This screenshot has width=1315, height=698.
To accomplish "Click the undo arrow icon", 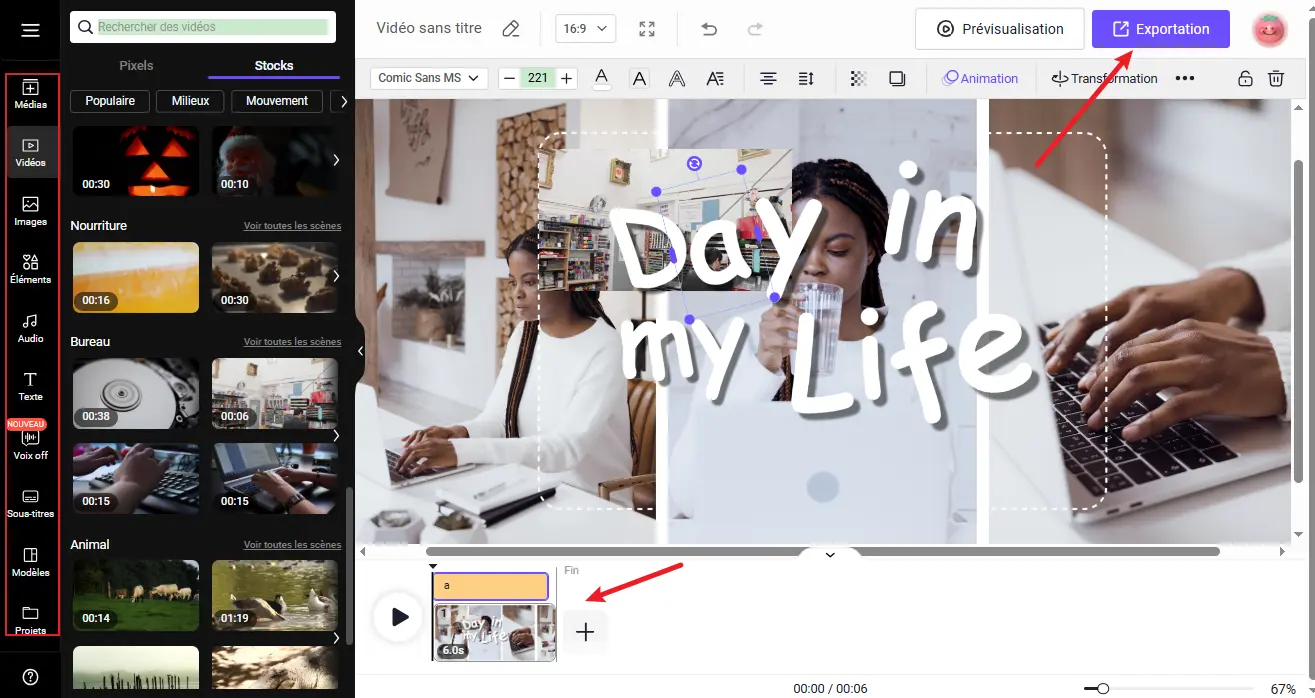I will tap(709, 29).
